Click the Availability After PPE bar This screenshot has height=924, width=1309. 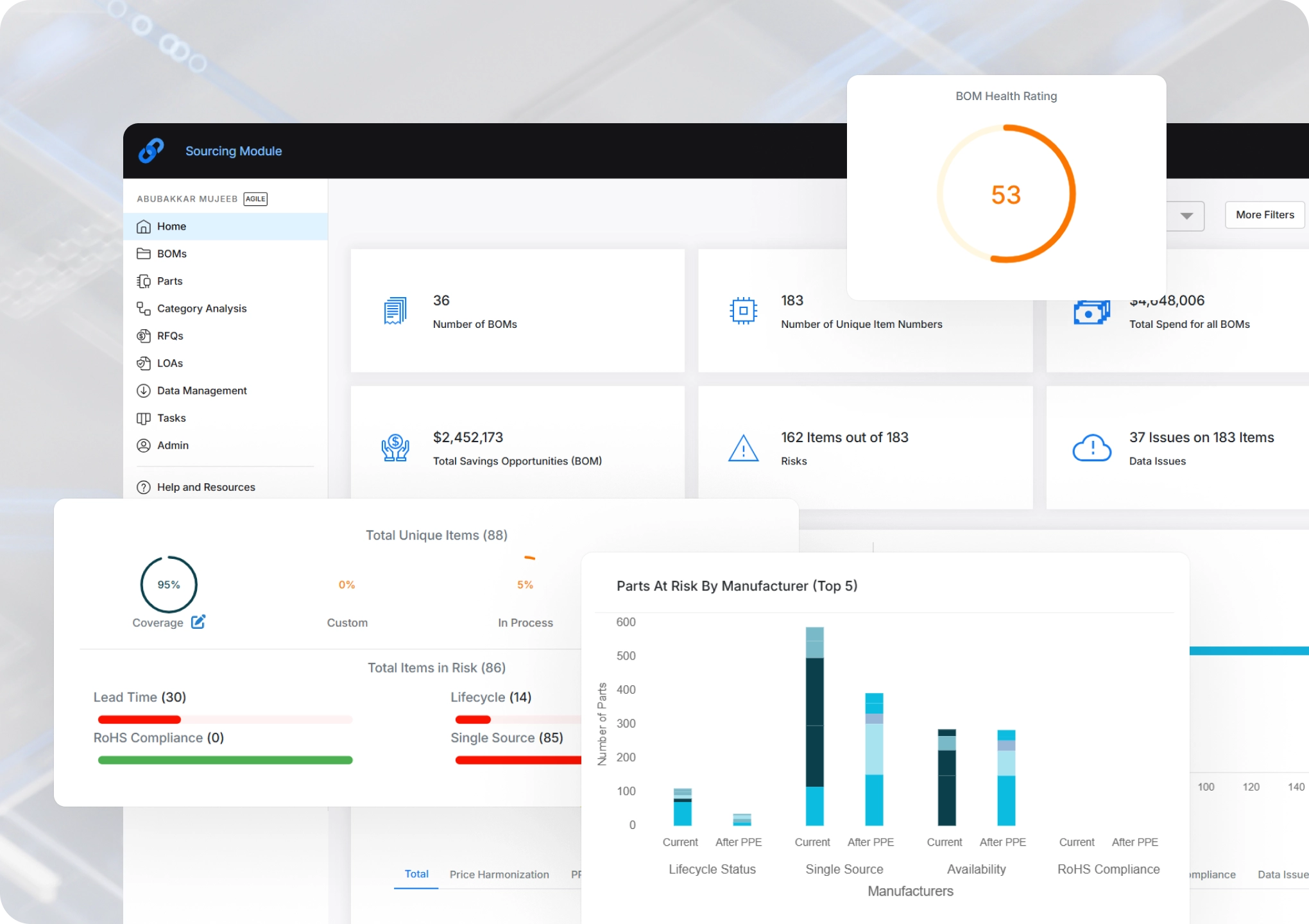coord(1006,778)
